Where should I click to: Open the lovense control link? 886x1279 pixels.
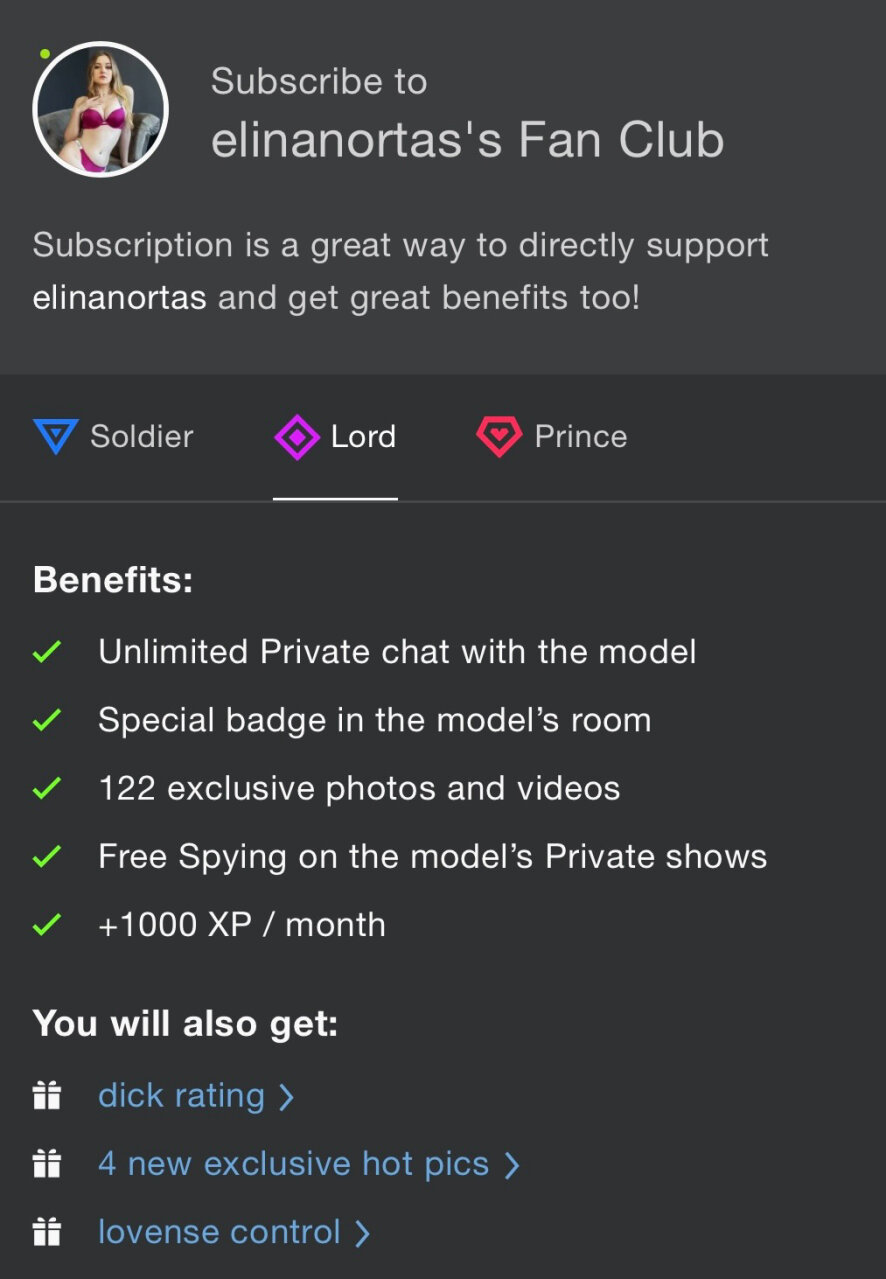tap(219, 1232)
